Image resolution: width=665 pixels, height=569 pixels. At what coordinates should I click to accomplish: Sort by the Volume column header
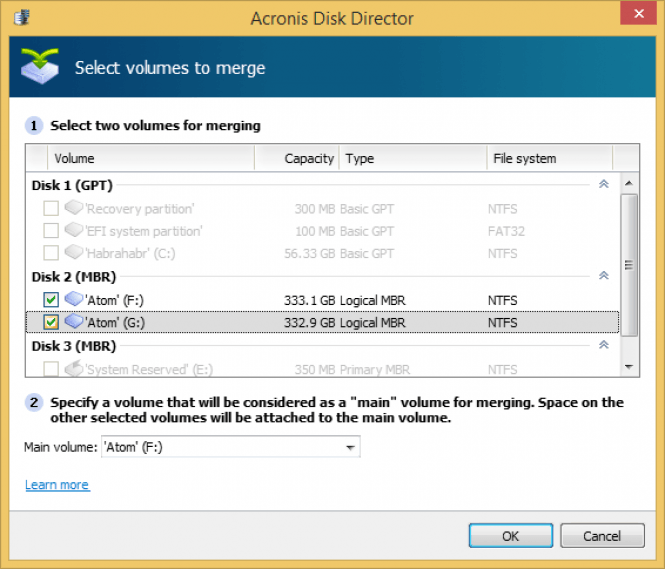[x=151, y=159]
